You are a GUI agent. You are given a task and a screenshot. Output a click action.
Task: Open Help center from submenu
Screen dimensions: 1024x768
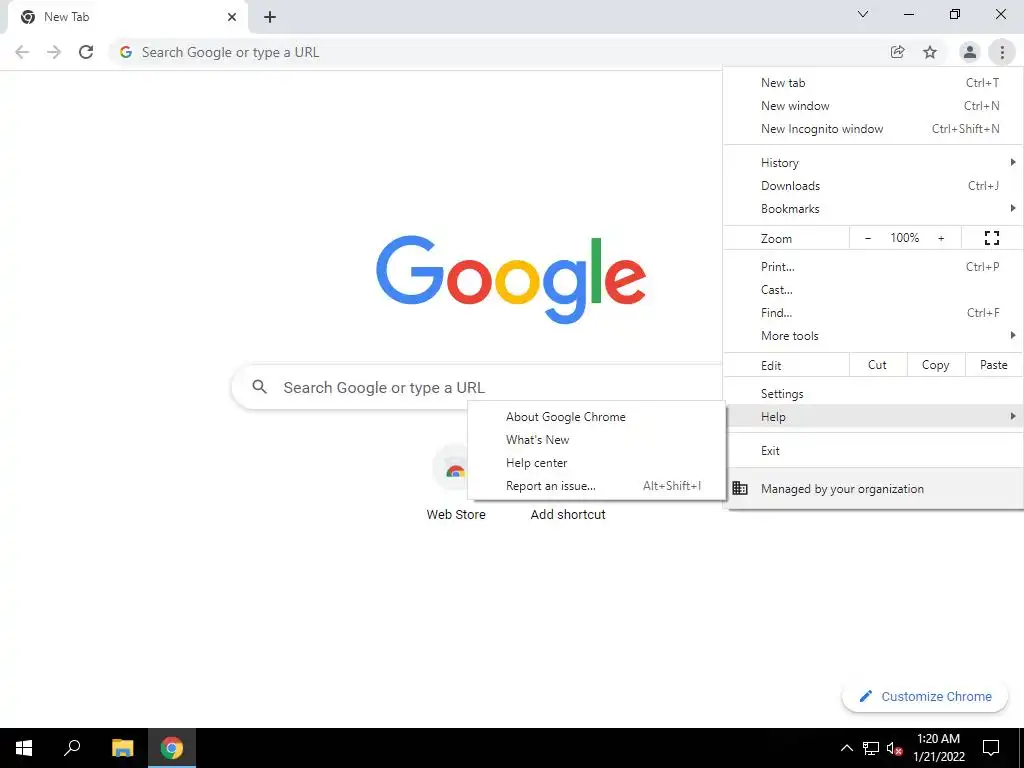pyautogui.click(x=596, y=463)
